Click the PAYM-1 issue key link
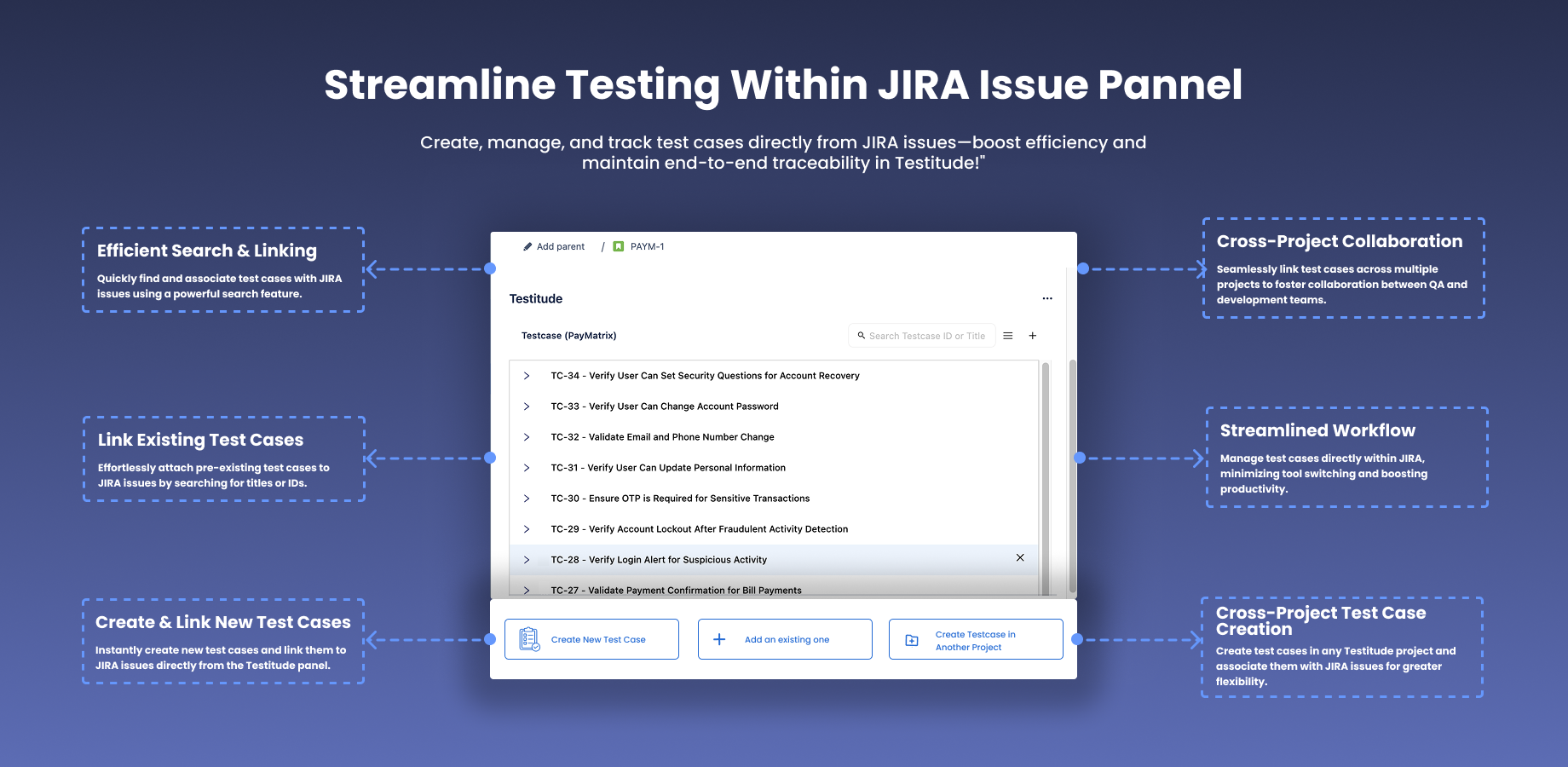 pyautogui.click(x=647, y=246)
